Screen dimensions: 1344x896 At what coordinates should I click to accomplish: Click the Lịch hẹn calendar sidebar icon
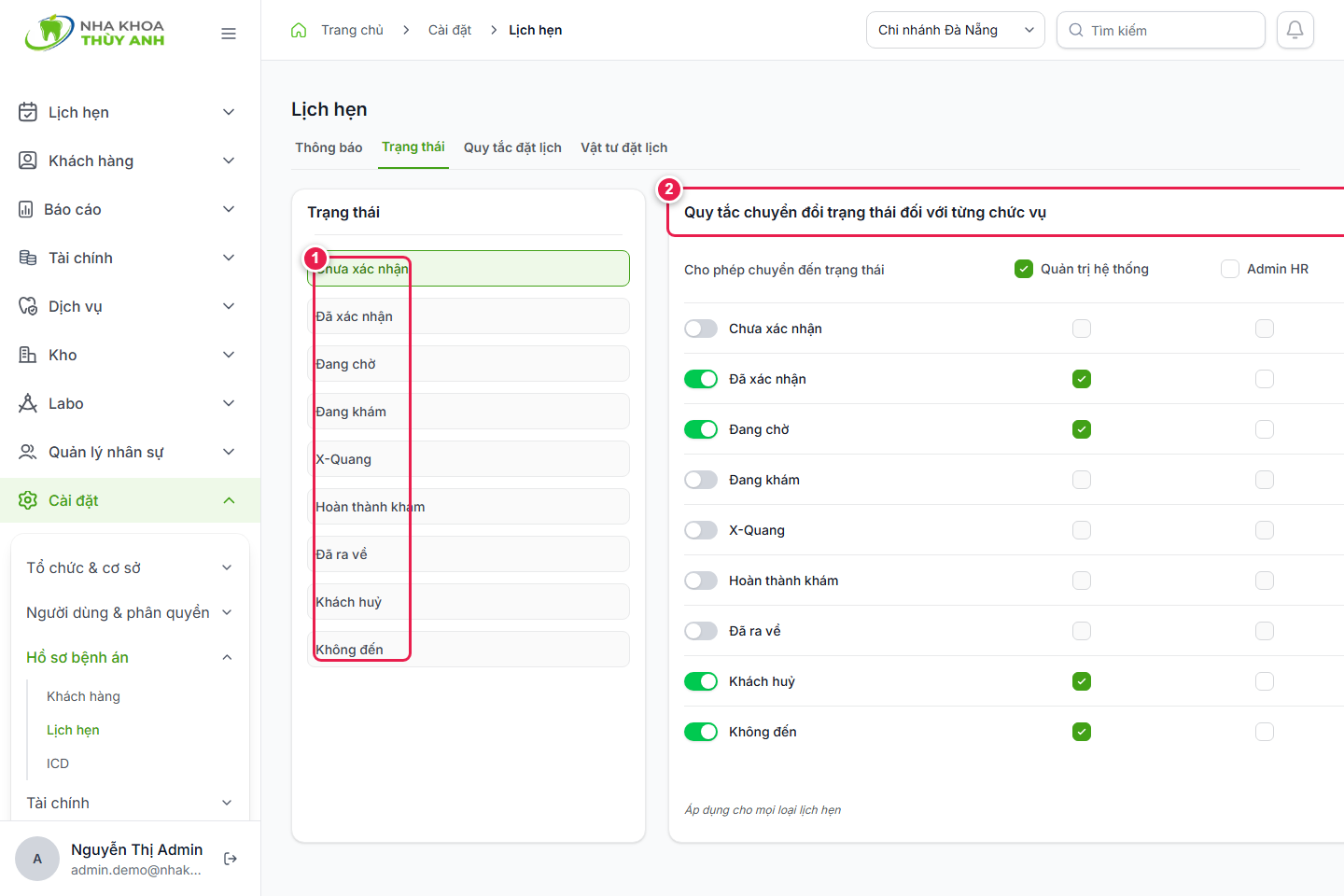pyautogui.click(x=28, y=112)
